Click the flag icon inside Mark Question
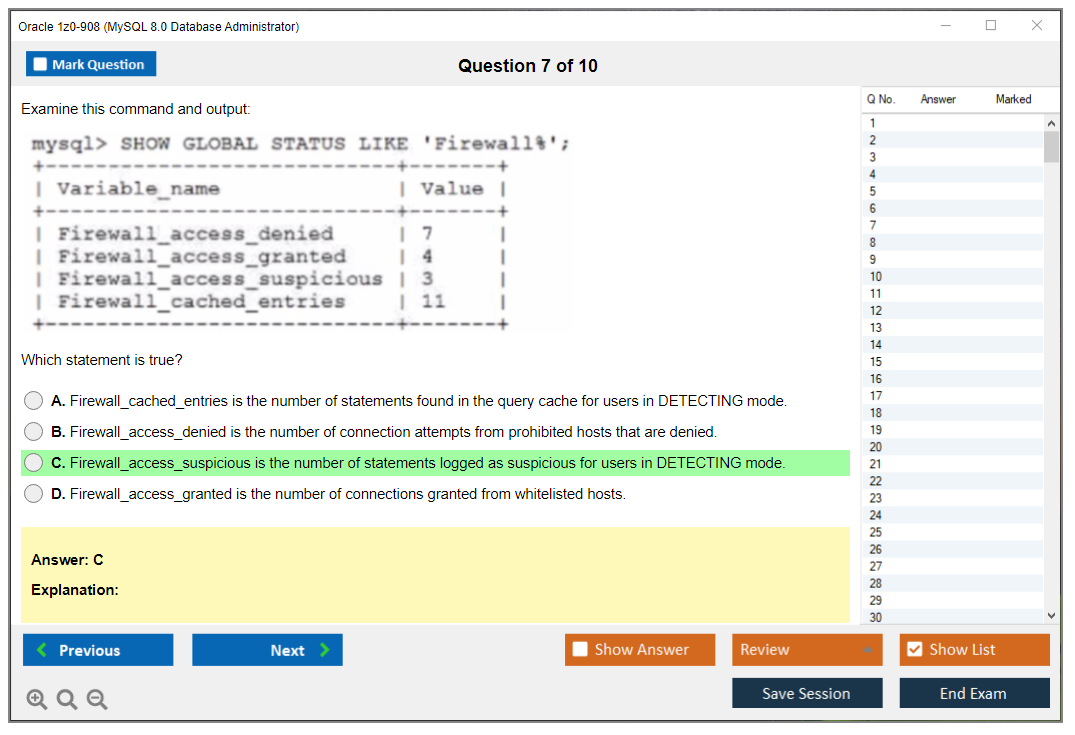 pyautogui.click(x=39, y=63)
